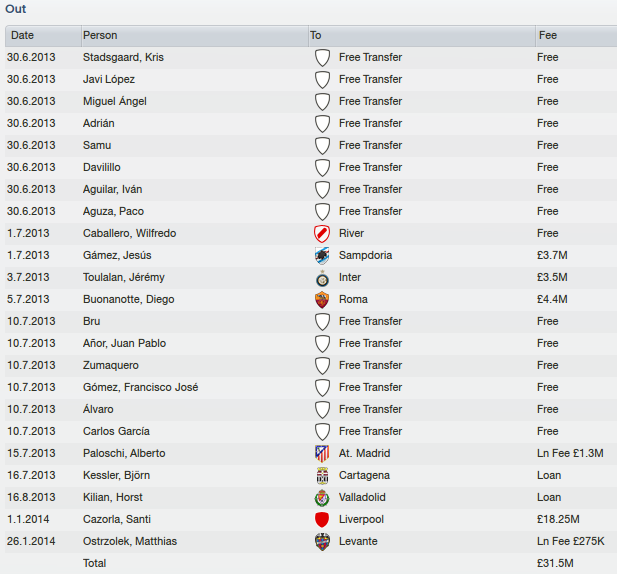The height and width of the screenshot is (574, 617).
Task: Sort by the To column header
Action: point(422,36)
